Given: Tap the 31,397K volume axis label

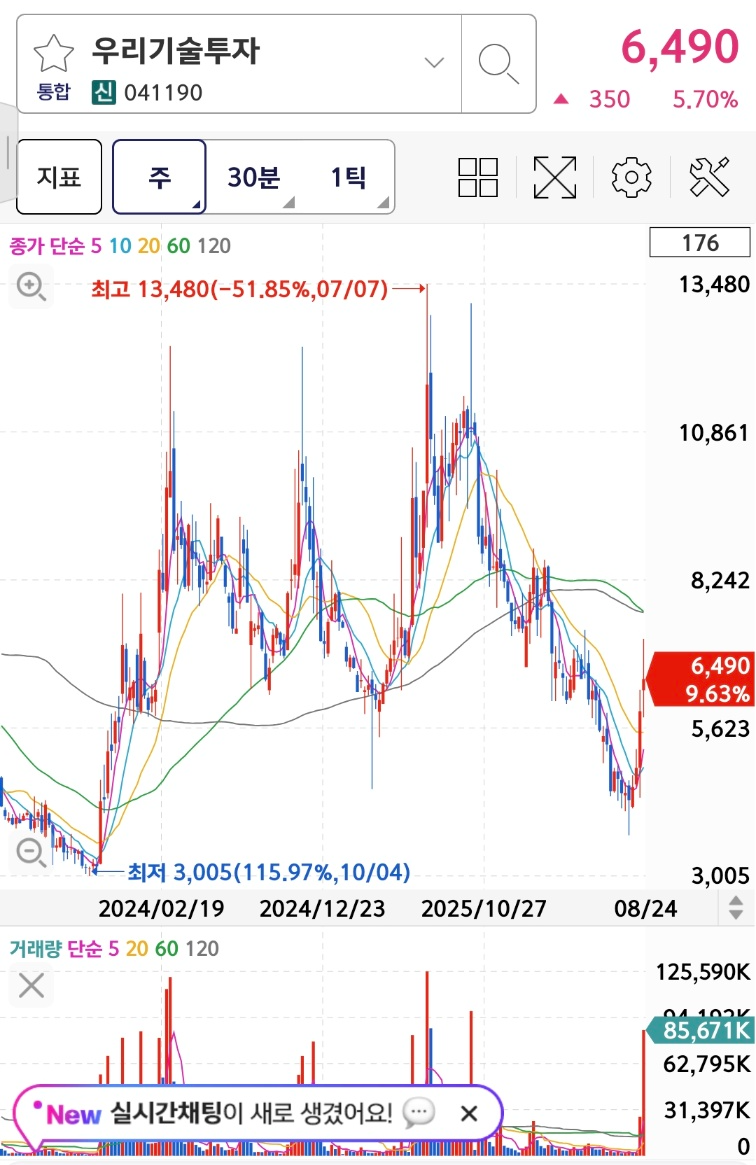Looking at the screenshot, I should click(x=707, y=1110).
